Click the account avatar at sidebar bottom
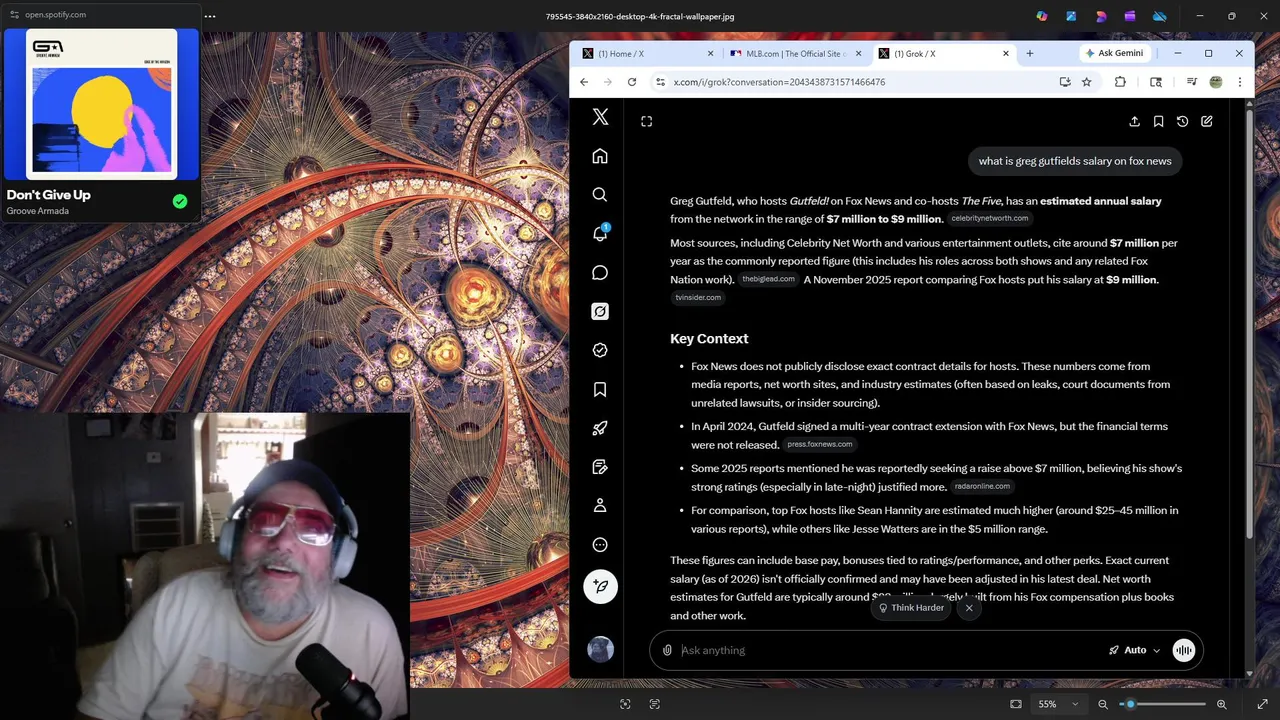 600,649
